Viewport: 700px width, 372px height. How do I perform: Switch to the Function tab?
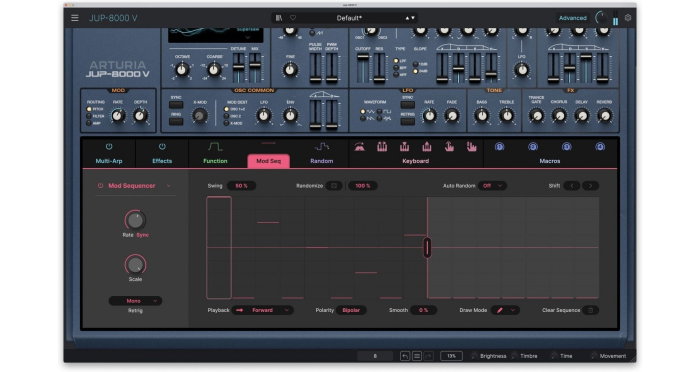tap(215, 161)
